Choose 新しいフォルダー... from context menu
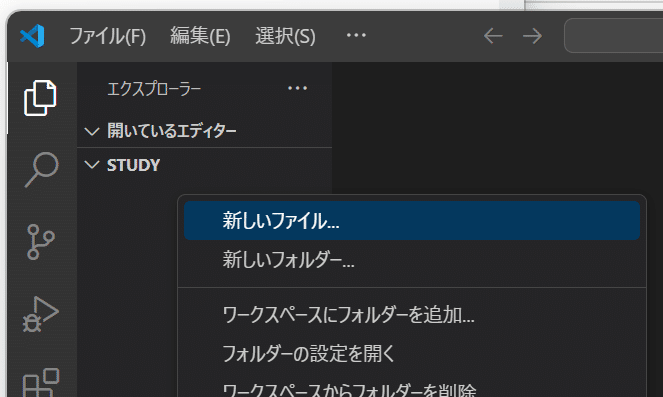This screenshot has width=663, height=397. pos(412,259)
